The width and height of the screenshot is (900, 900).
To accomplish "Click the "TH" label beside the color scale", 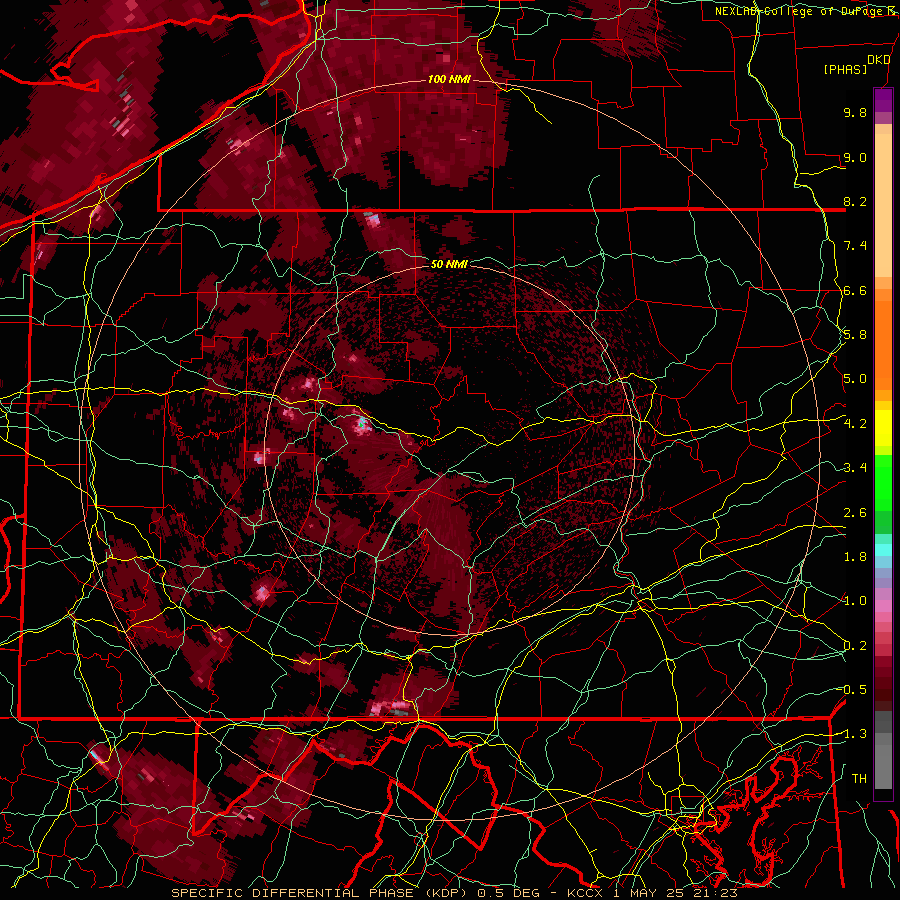I will [859, 779].
